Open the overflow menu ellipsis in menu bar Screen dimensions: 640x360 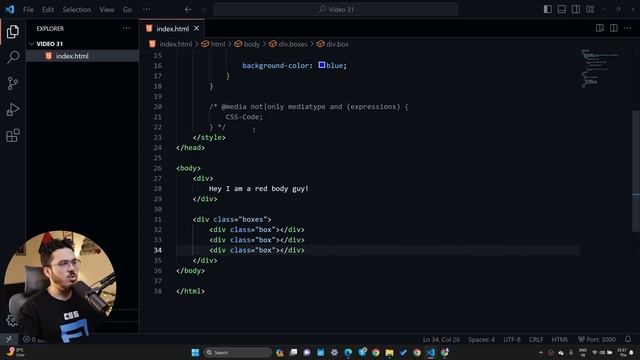click(x=147, y=9)
